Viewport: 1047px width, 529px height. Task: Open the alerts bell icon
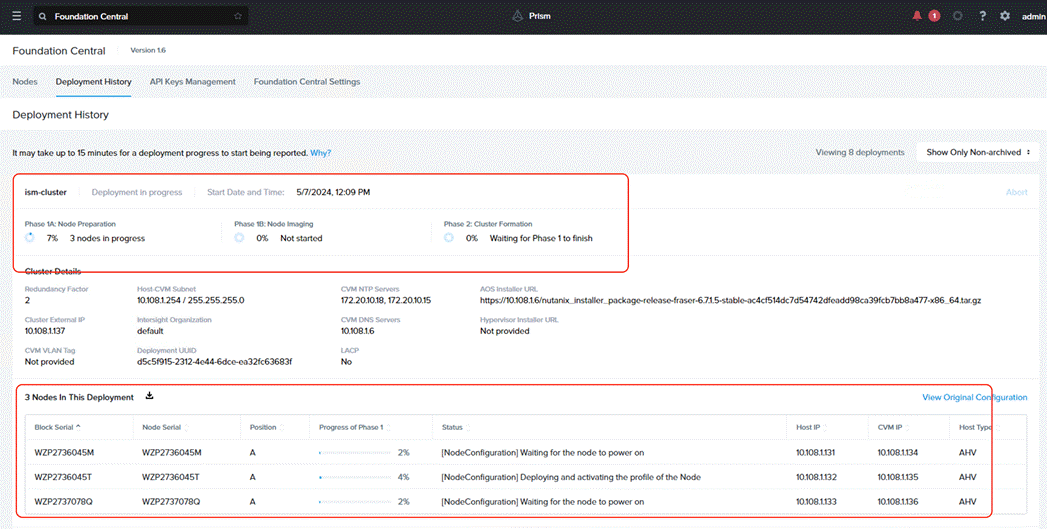[x=917, y=16]
